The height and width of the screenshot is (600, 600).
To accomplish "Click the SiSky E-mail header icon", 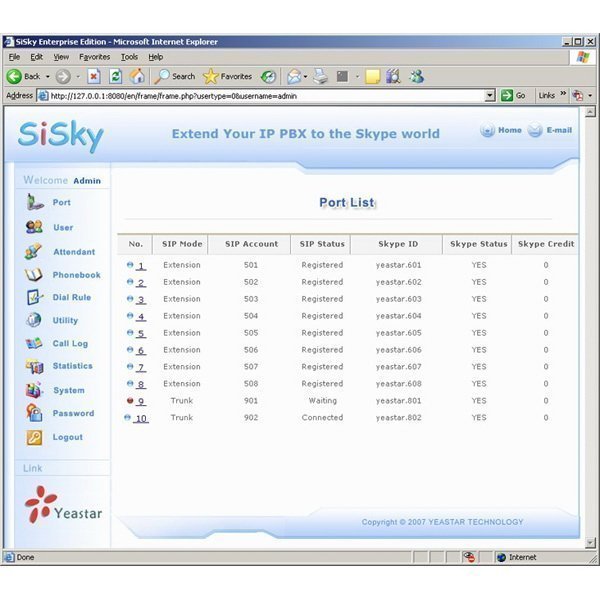I will (535, 130).
